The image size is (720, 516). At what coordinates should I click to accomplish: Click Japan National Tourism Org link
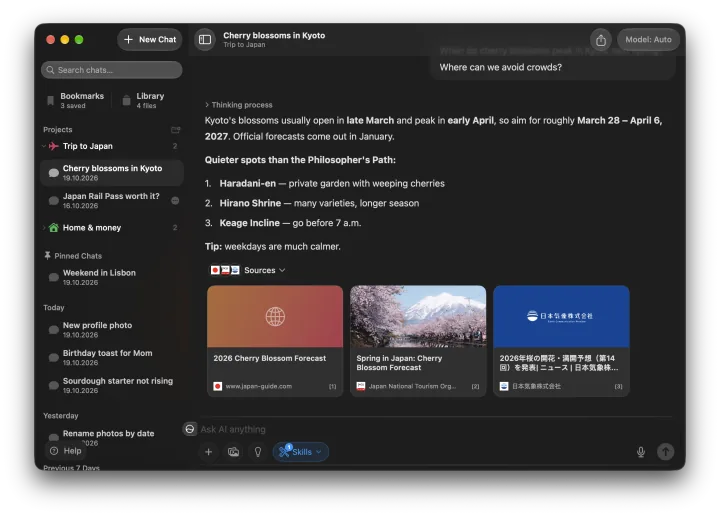point(412,387)
